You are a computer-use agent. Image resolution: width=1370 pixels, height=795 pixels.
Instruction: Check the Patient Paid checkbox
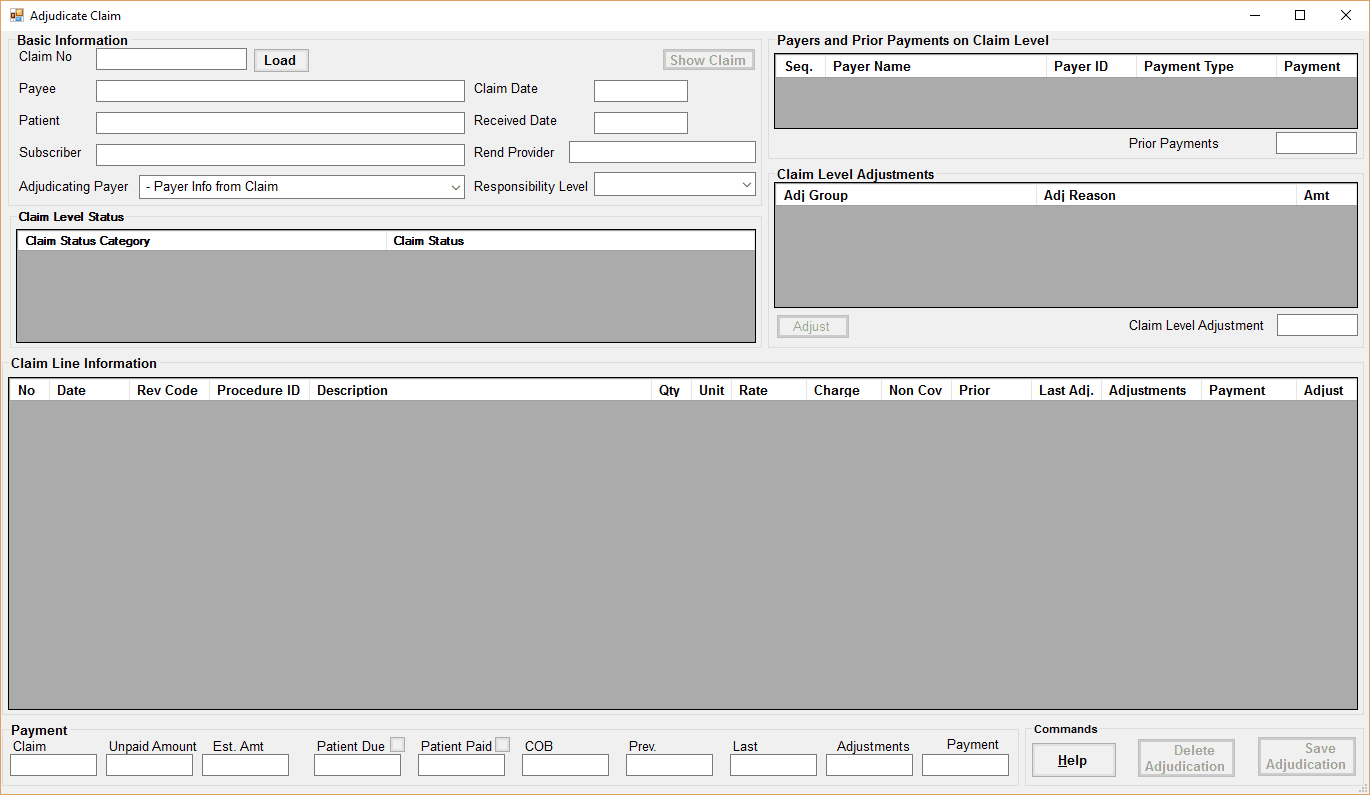[502, 744]
